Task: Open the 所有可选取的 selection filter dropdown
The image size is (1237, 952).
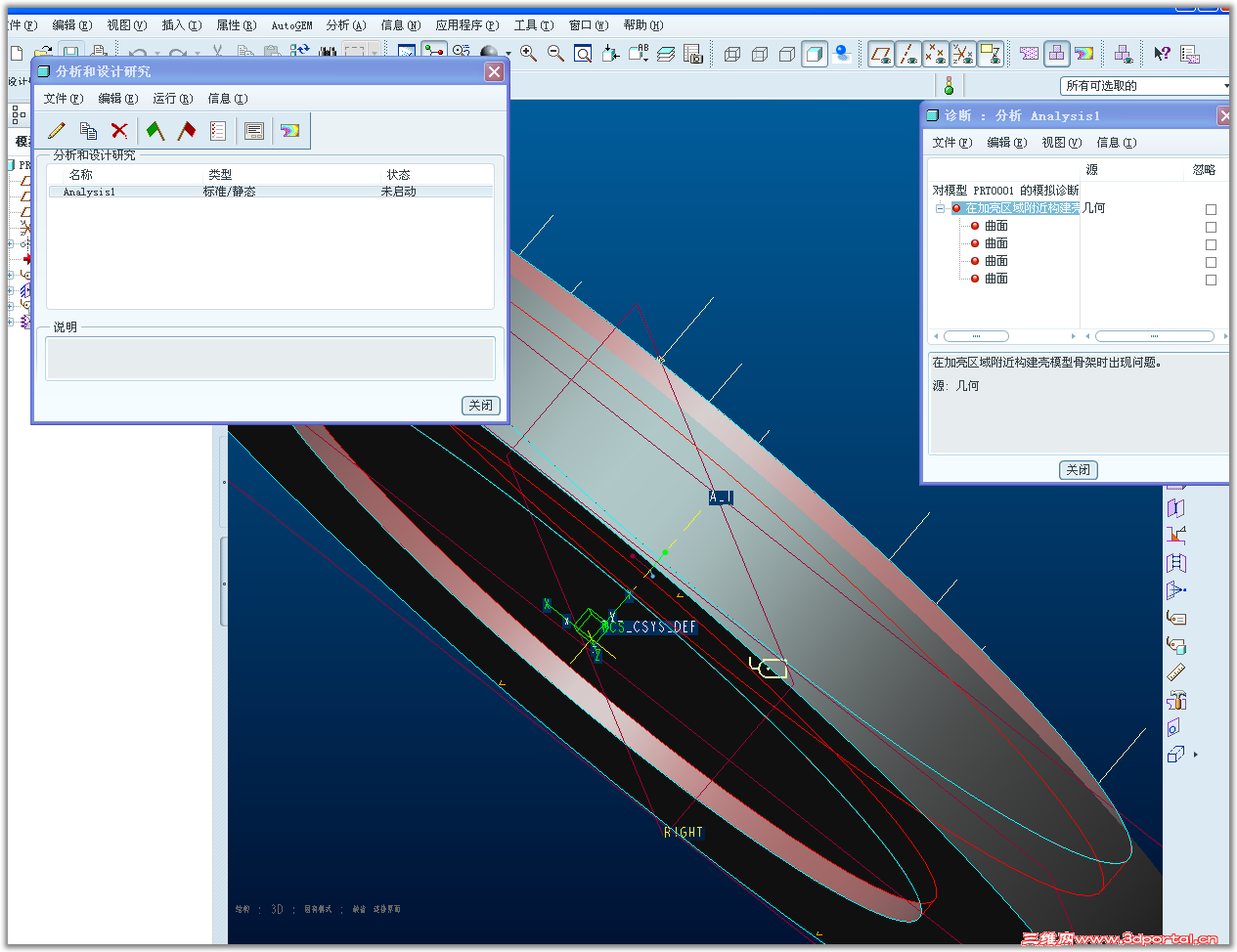Action: [x=1226, y=86]
